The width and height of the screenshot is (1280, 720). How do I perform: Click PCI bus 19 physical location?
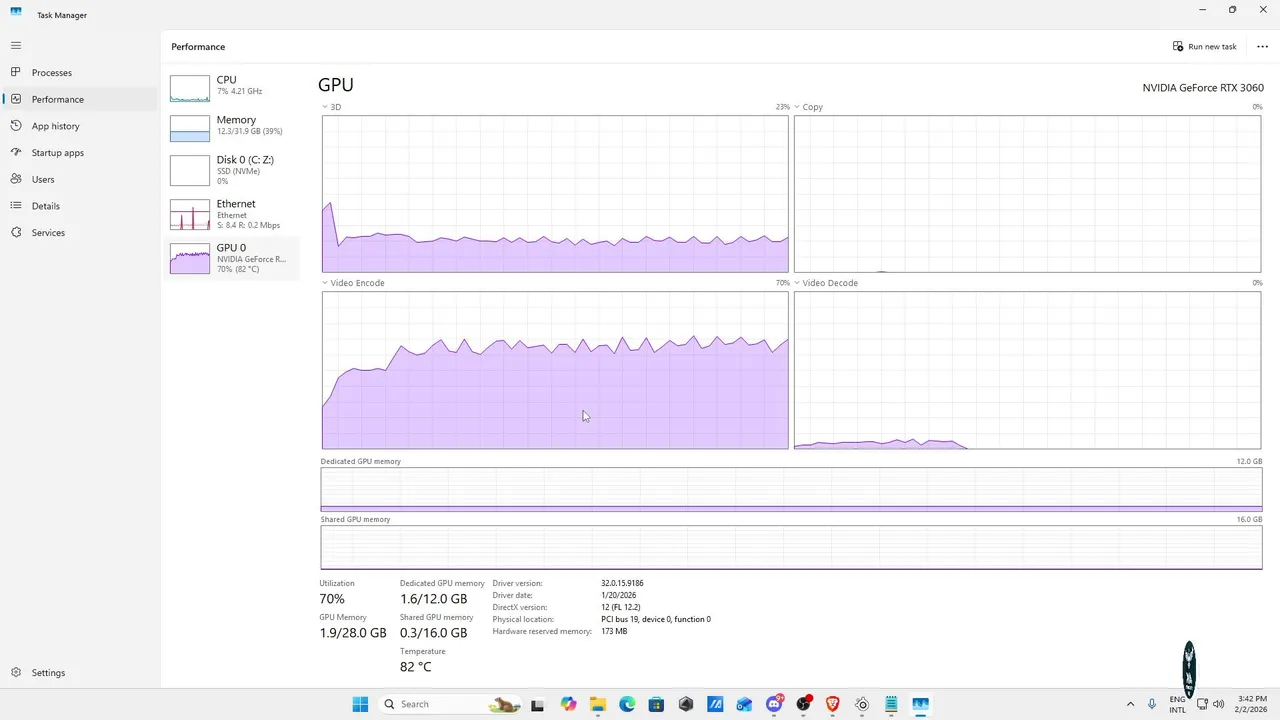coord(656,619)
